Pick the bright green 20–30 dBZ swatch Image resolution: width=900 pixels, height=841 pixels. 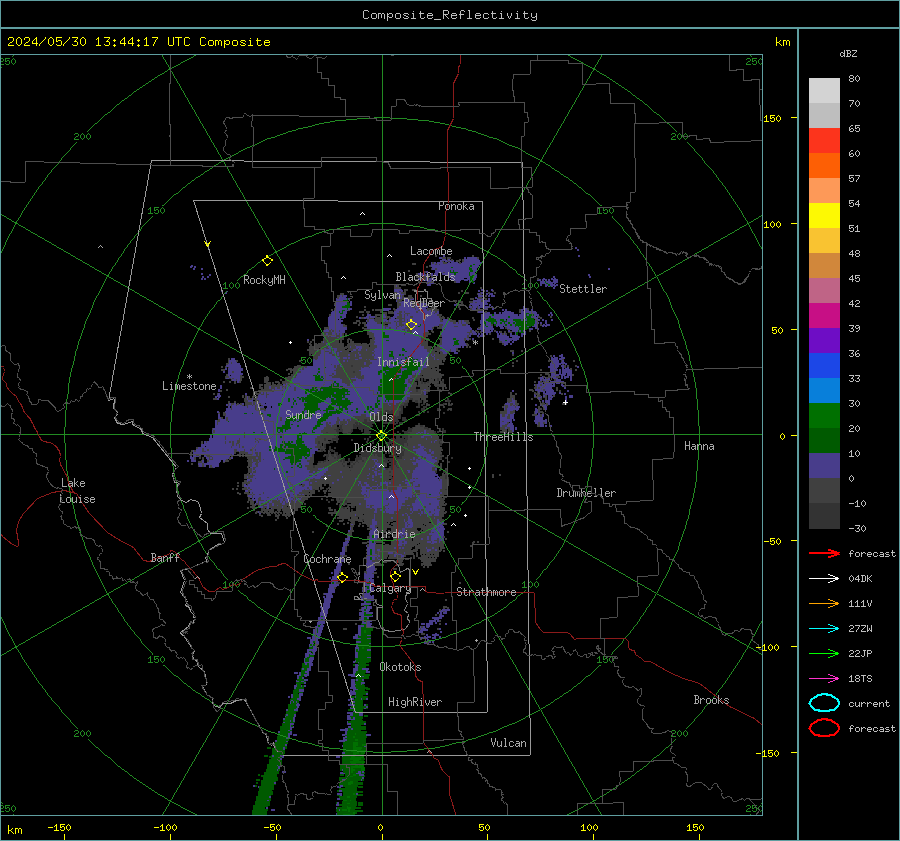point(824,416)
